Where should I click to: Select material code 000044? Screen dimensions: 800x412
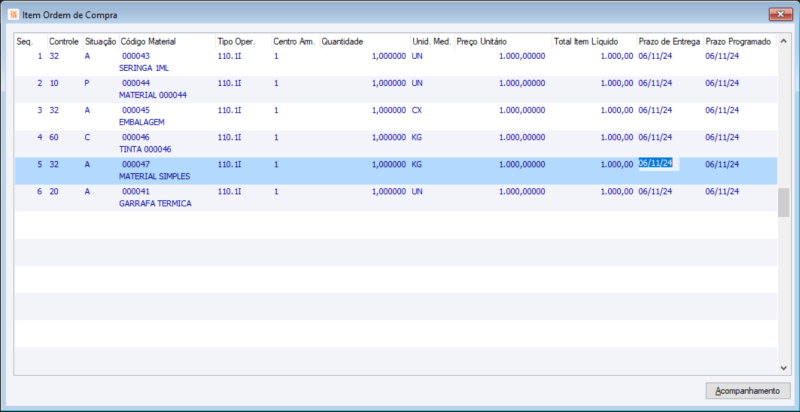136,83
